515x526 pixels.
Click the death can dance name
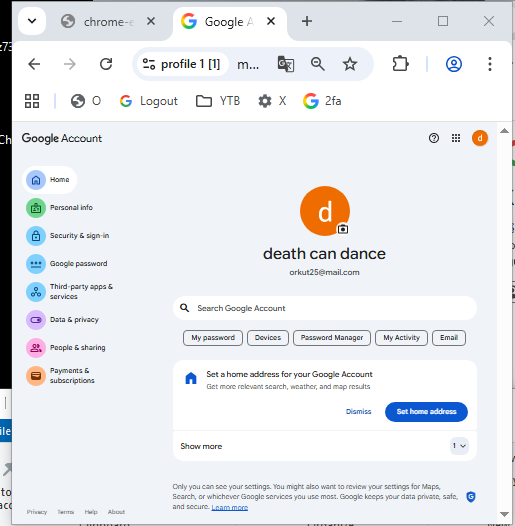point(324,254)
